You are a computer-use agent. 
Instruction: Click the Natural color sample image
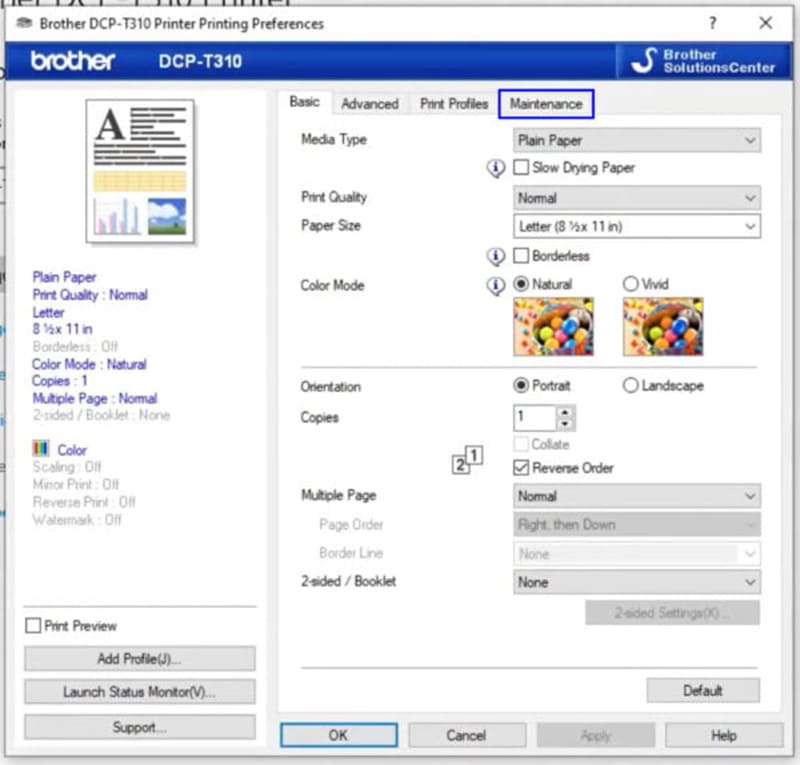coord(554,327)
